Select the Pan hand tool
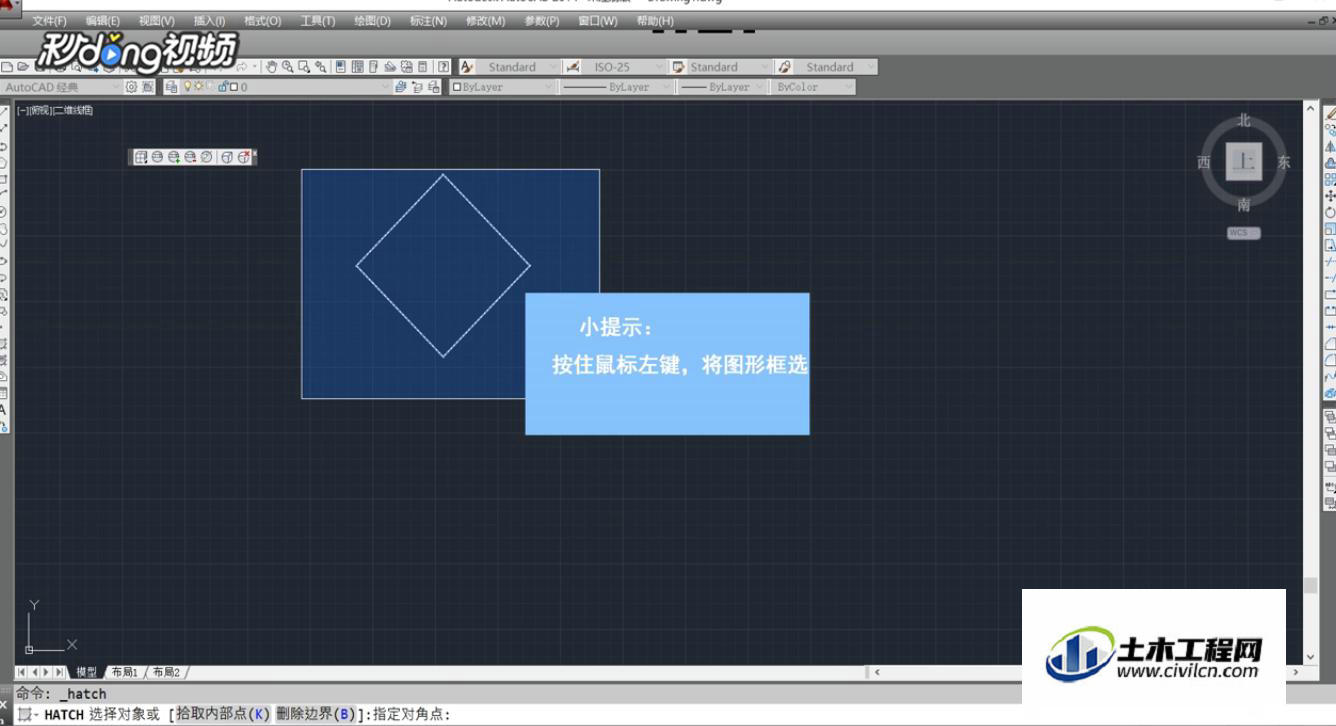 [x=271, y=67]
